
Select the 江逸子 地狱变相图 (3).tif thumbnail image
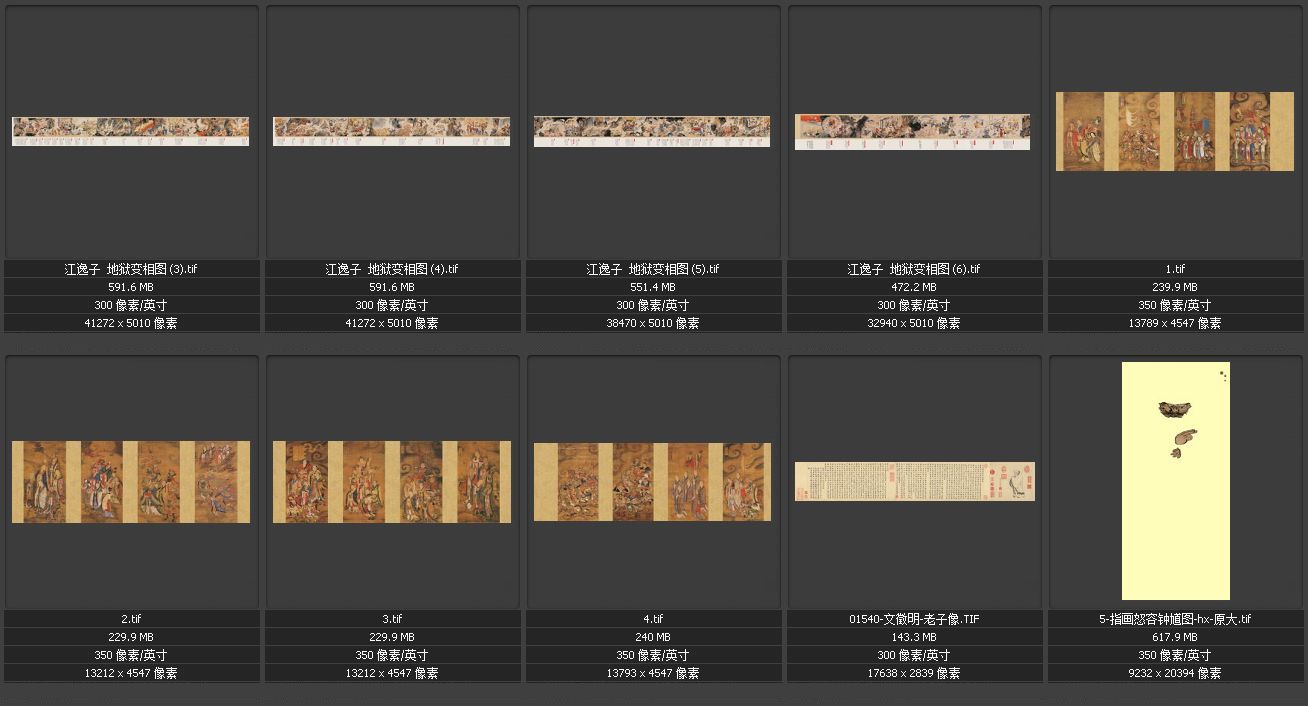tap(130, 131)
